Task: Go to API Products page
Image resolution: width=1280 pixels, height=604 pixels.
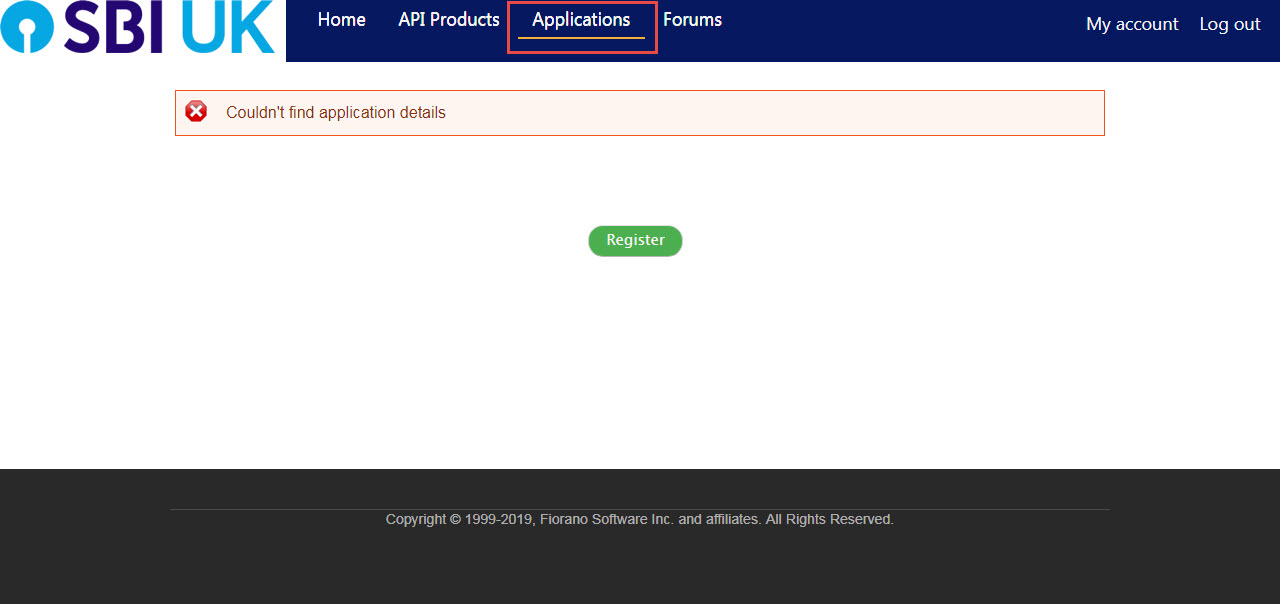Action: [449, 20]
